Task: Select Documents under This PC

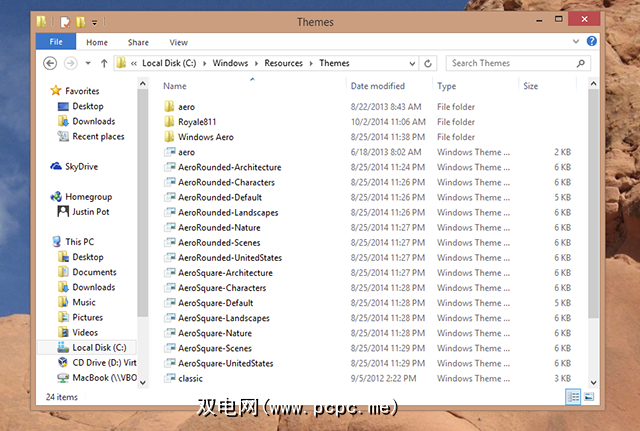Action: coord(94,272)
